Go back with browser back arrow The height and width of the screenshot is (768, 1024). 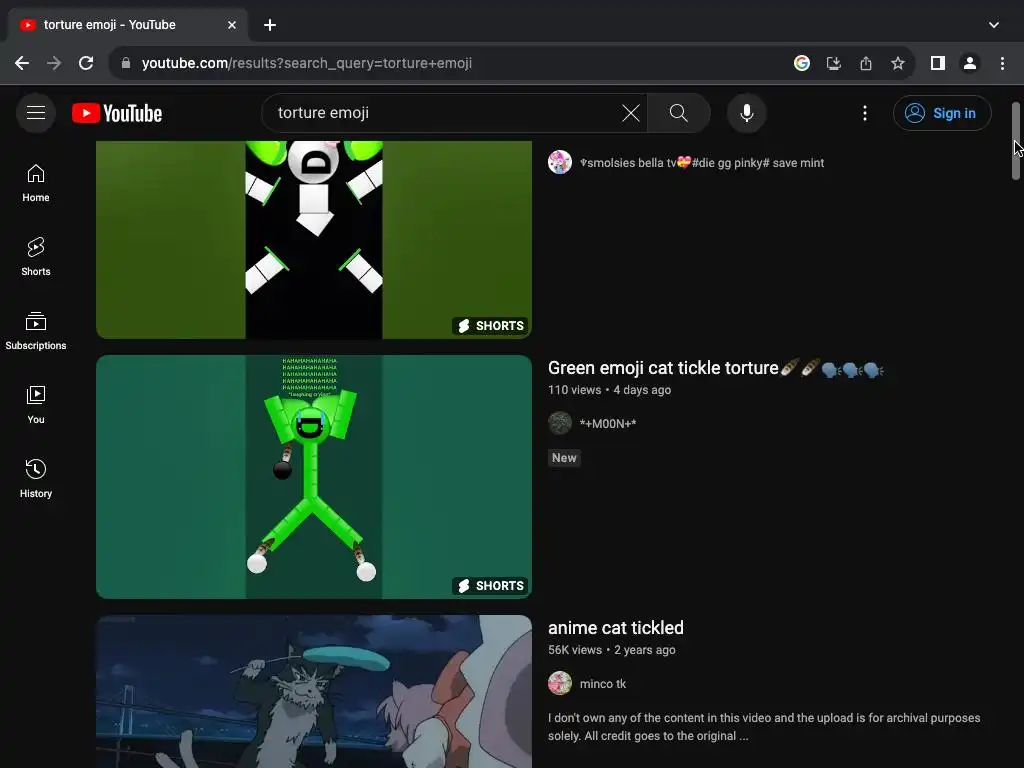[x=22, y=63]
